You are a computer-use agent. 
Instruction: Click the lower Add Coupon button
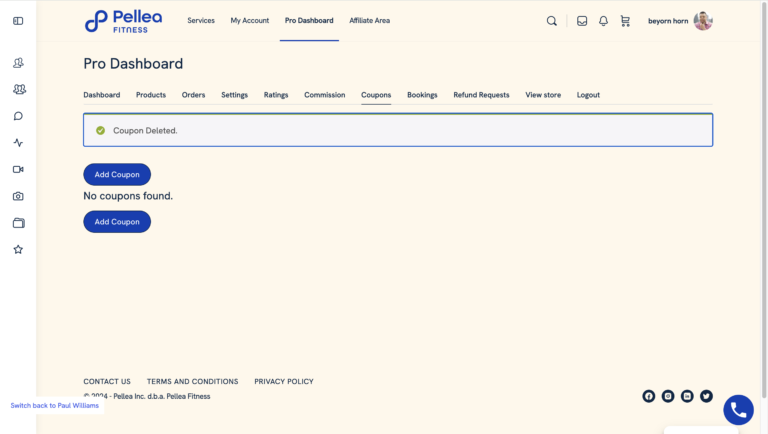(117, 222)
